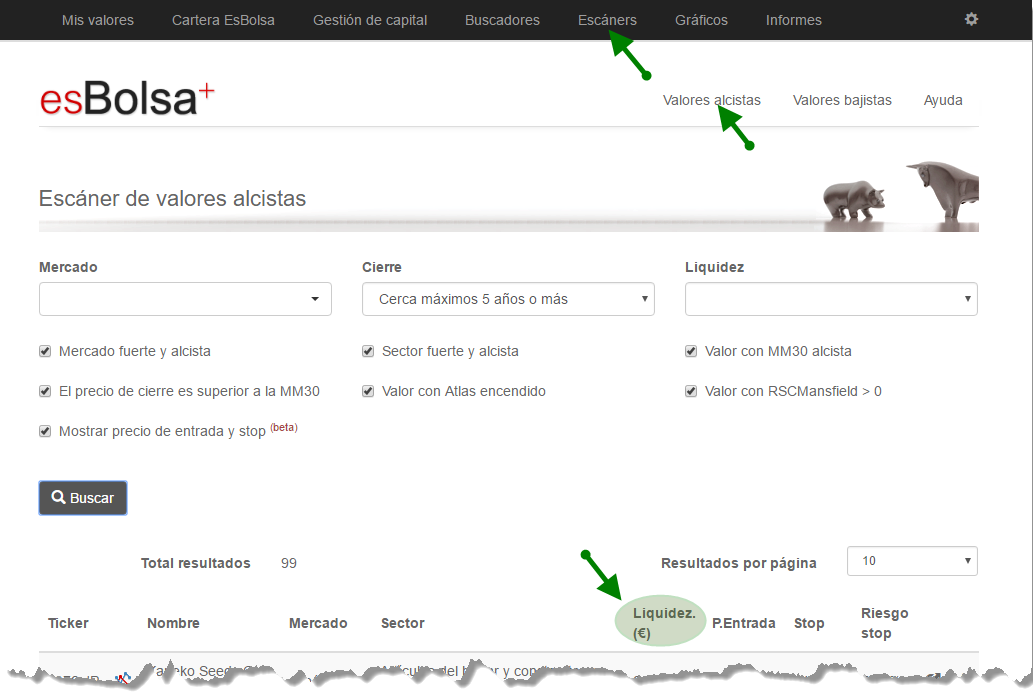The image size is (1033, 692).
Task: Go to Valores bajistas link
Action: tap(842, 100)
